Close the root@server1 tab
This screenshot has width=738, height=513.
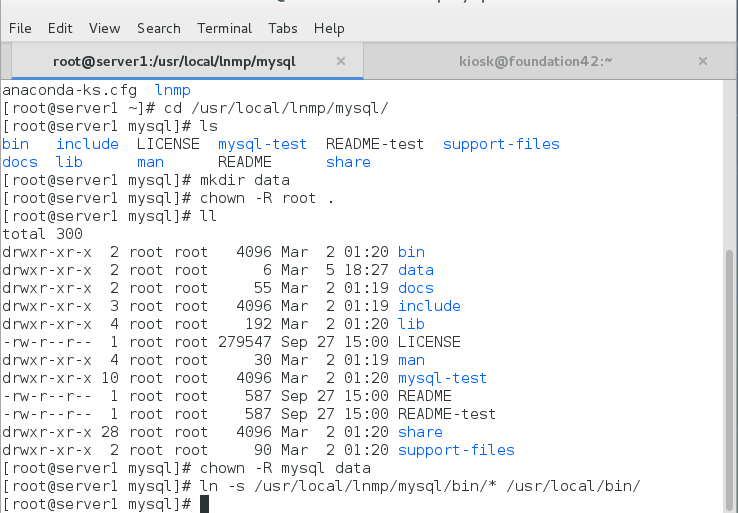341,61
